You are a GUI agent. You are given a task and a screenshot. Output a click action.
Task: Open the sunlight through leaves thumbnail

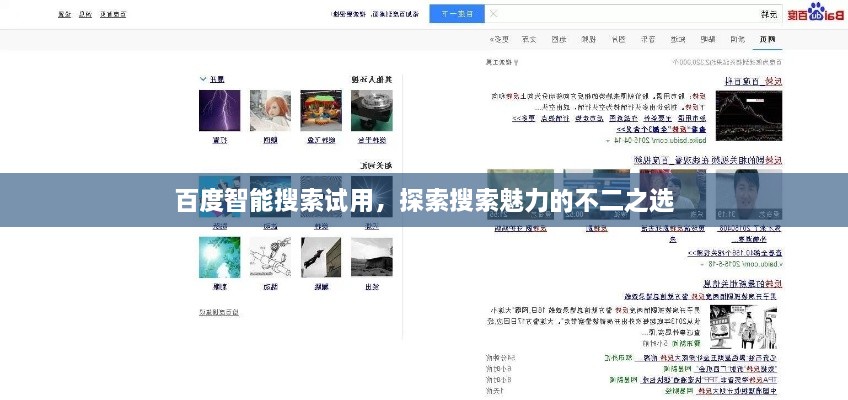click(x=220, y=257)
